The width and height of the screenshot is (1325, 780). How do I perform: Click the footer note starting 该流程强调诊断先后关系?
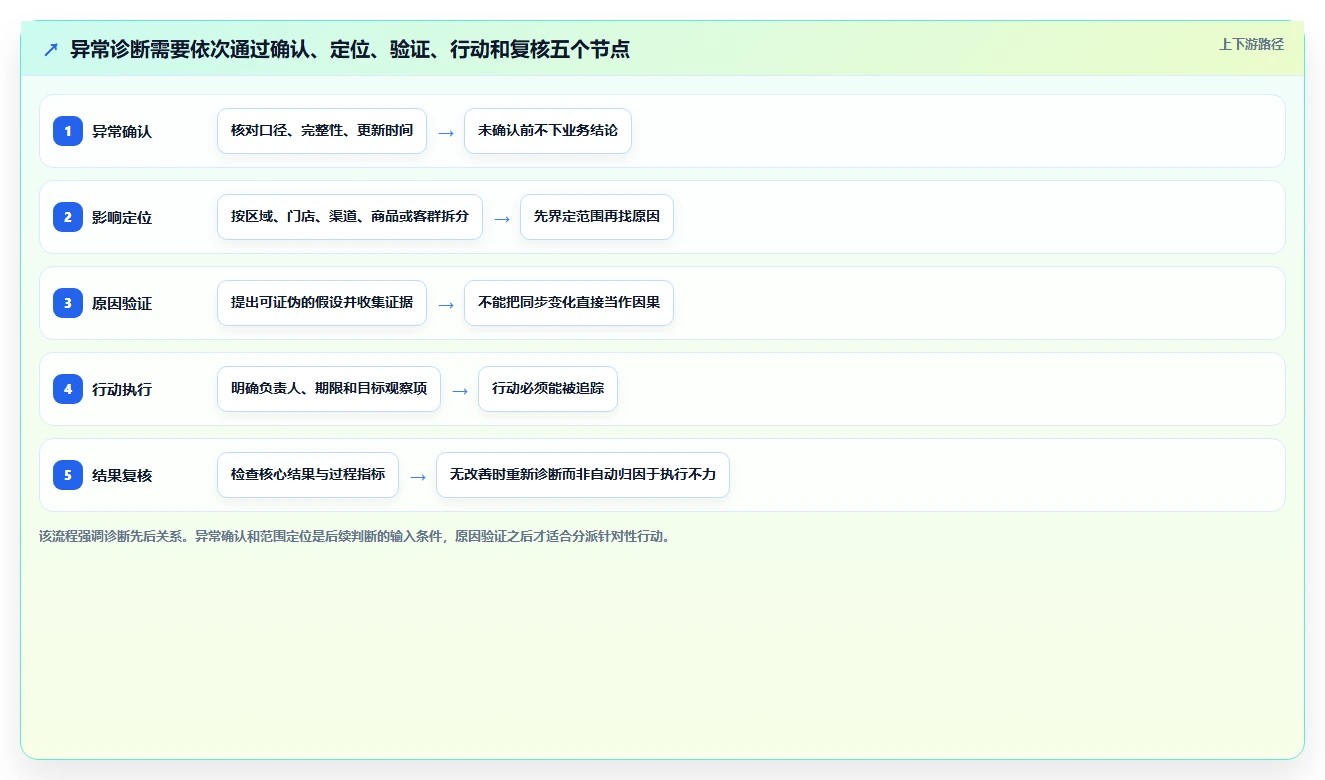tap(354, 536)
